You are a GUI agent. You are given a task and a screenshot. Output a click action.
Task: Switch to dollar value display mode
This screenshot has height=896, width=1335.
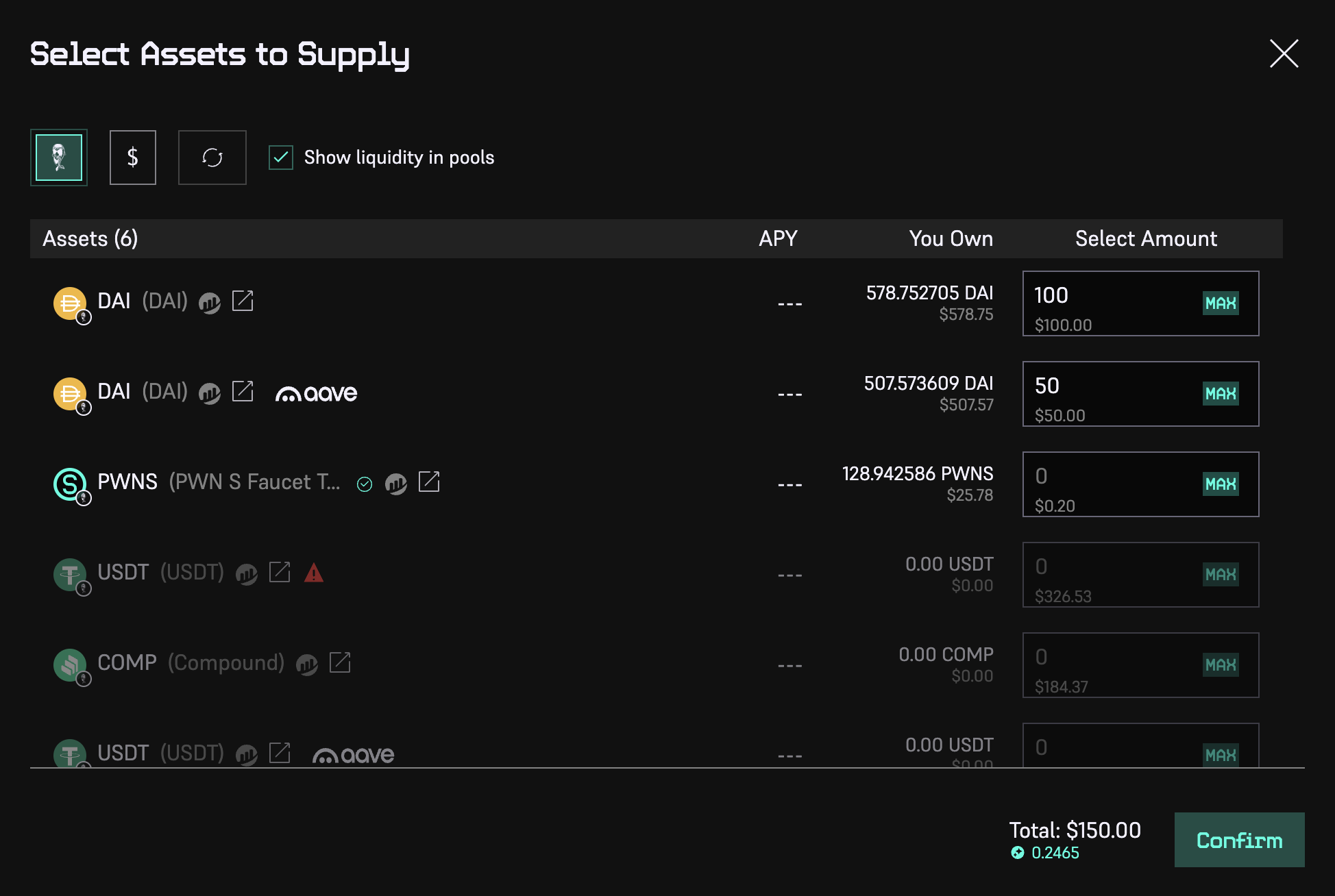click(x=133, y=158)
